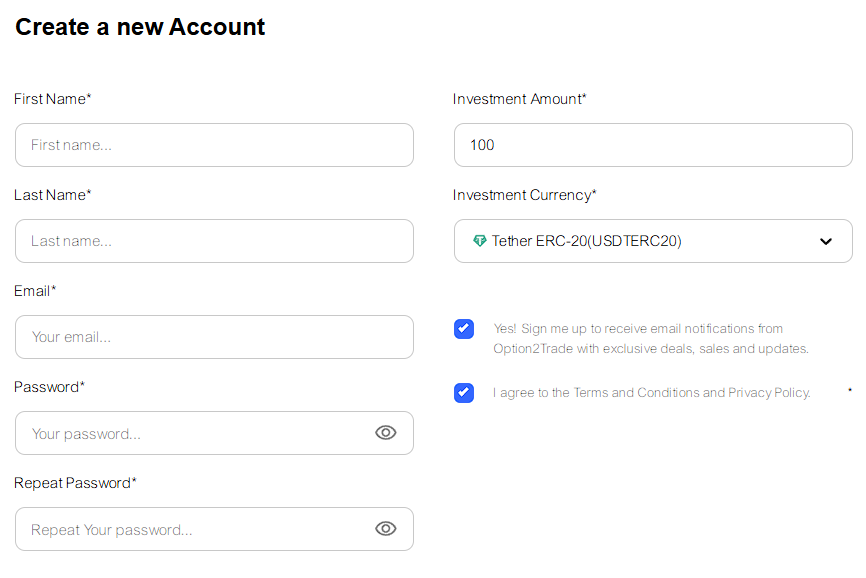Toggle visibility of Your password text
The image size is (866, 578).
click(386, 432)
